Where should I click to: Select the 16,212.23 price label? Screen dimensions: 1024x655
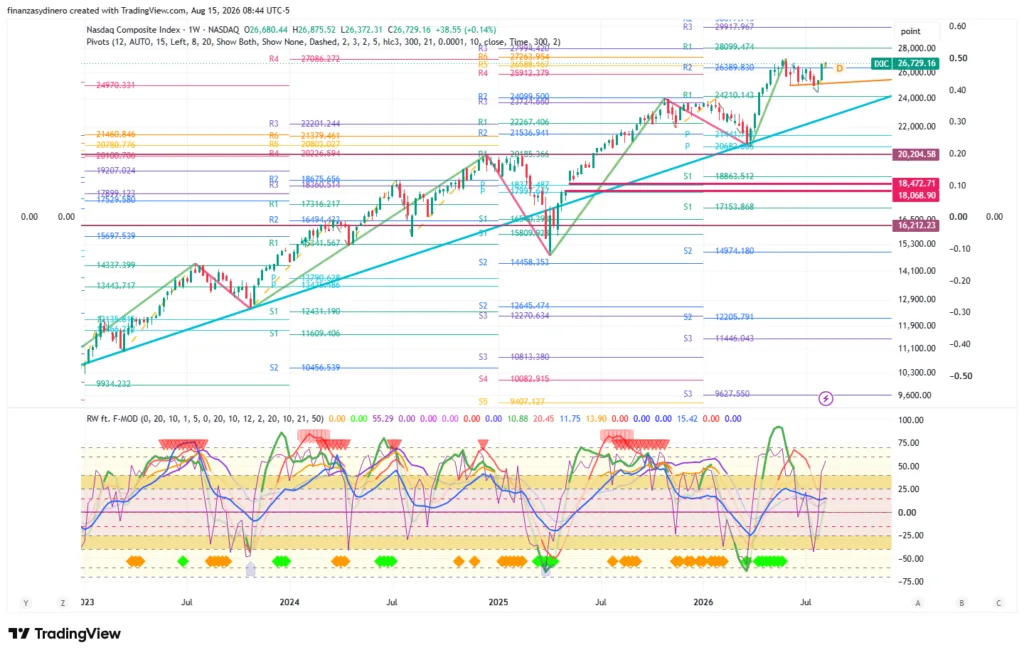(x=916, y=225)
